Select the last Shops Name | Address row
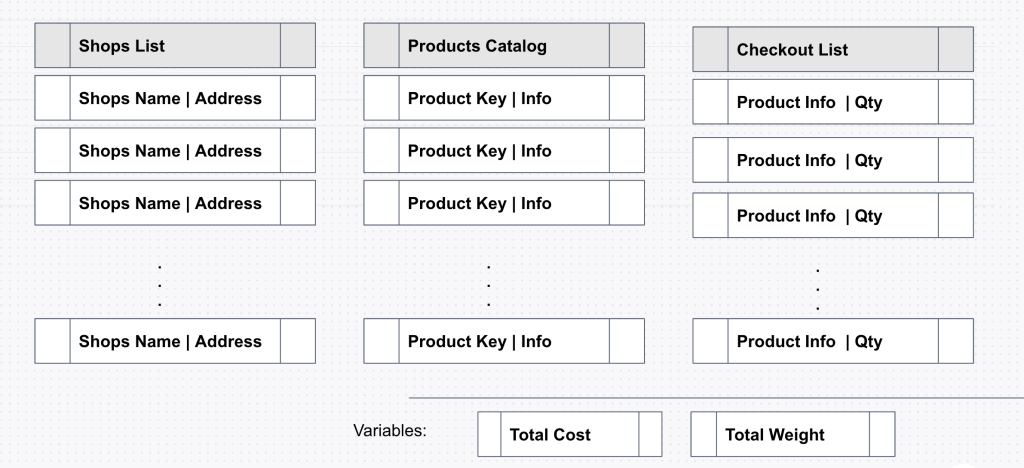The image size is (1024, 468). [175, 341]
